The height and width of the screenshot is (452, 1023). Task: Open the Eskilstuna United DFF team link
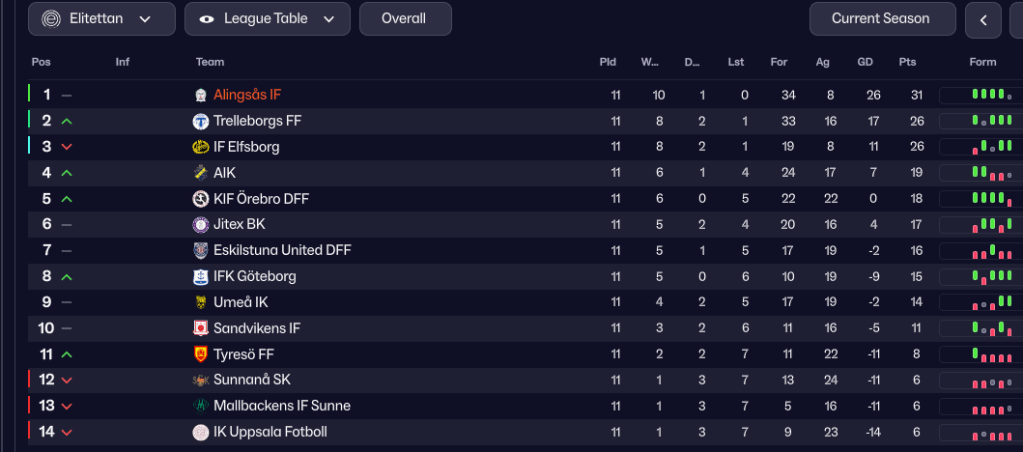click(282, 251)
